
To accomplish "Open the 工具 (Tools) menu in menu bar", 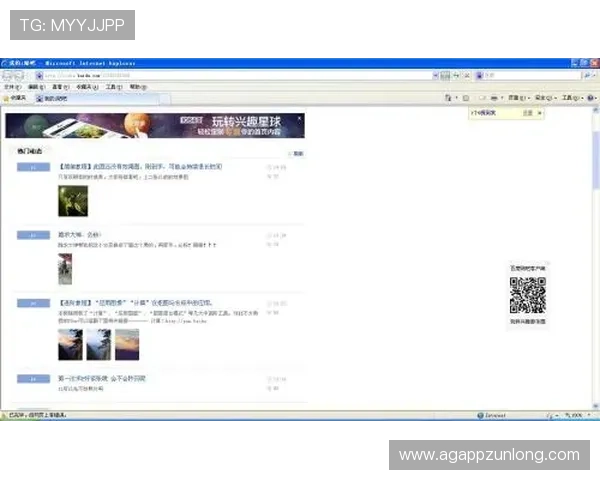I will pos(114,87).
